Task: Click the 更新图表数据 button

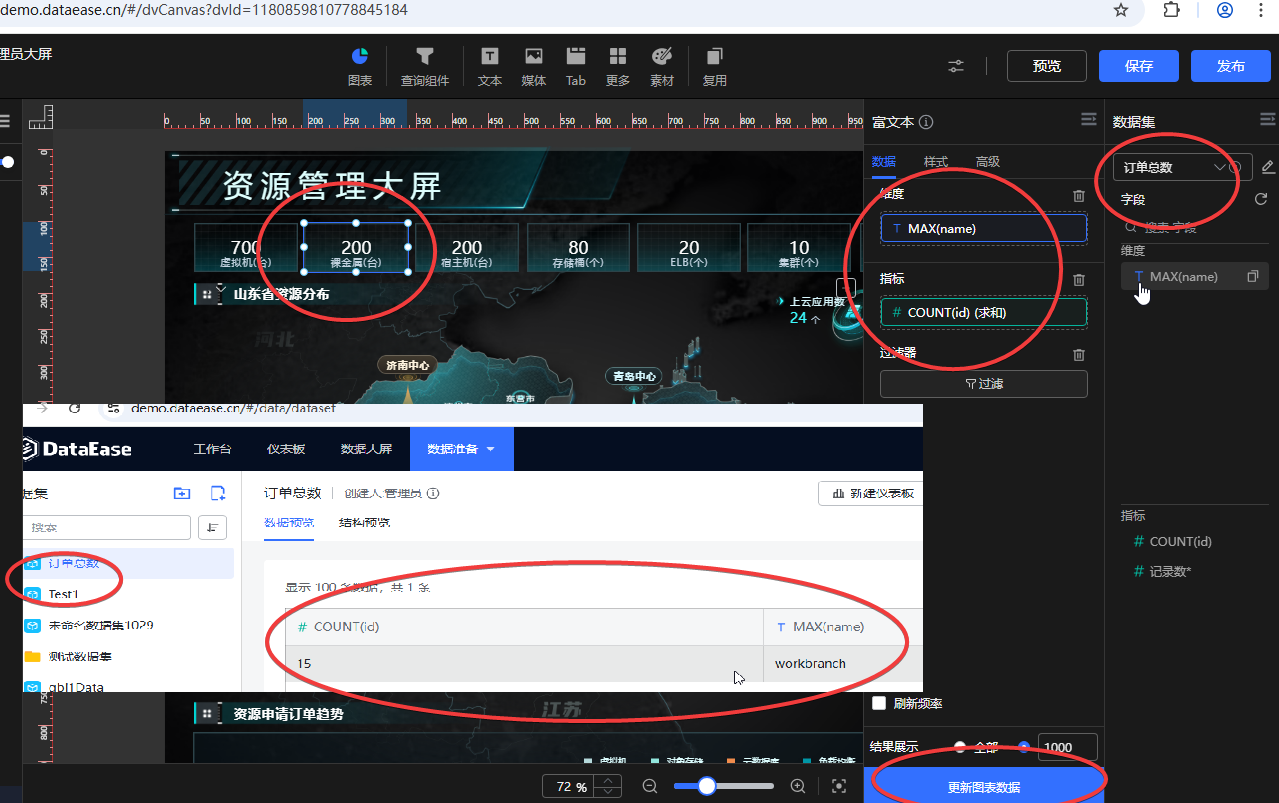Action: click(x=984, y=786)
